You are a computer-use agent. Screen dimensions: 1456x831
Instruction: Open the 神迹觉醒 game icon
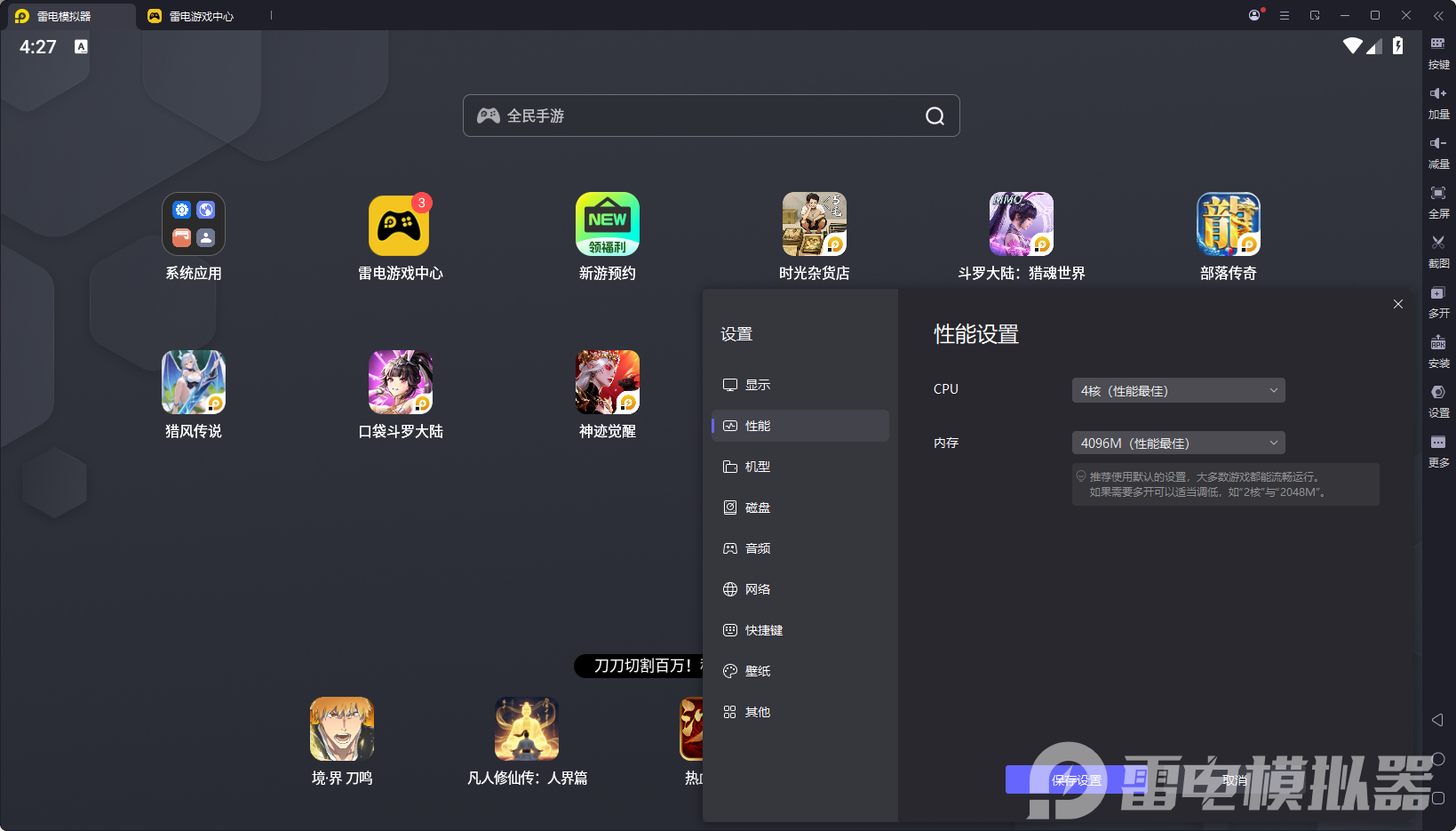pos(608,382)
